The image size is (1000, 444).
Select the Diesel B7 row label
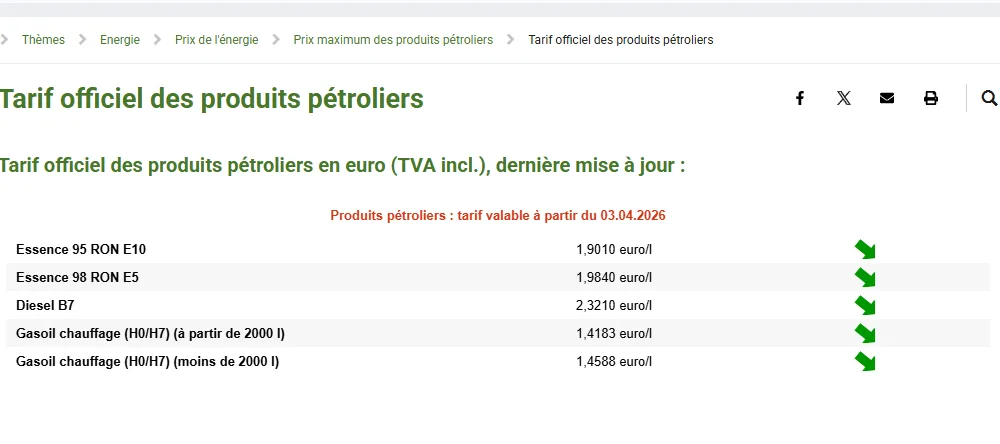45,305
